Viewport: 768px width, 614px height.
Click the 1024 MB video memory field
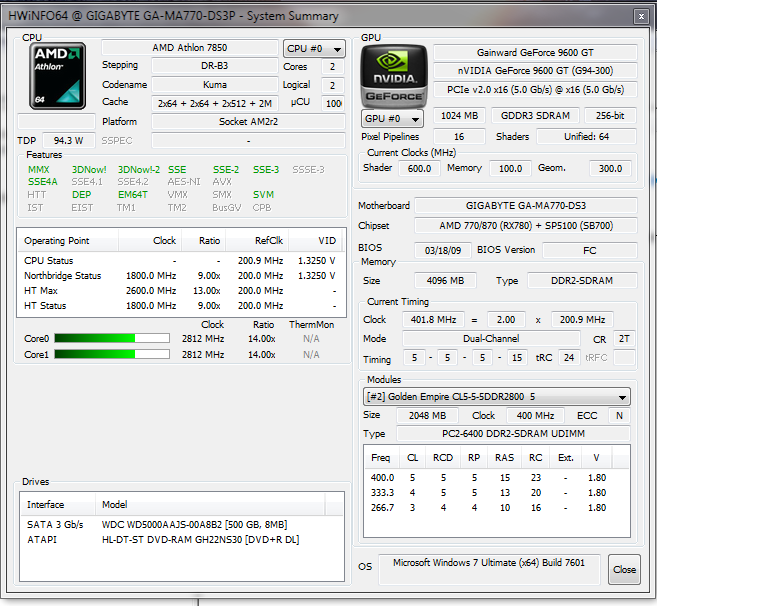coord(459,116)
